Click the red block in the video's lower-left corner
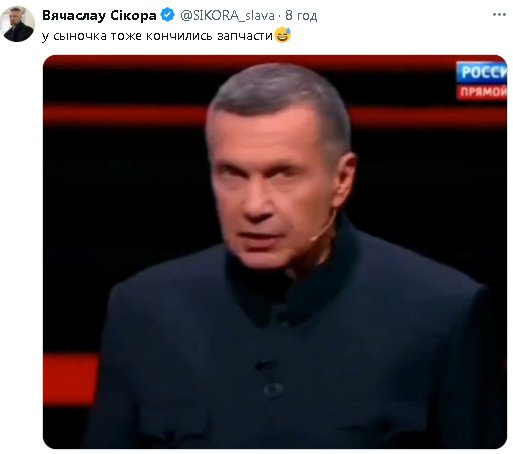 [x=71, y=380]
